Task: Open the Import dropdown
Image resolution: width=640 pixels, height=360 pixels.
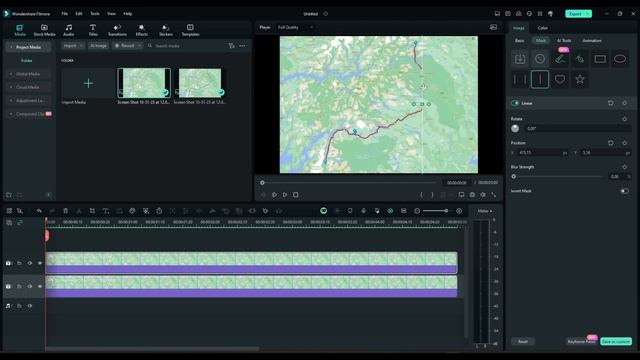Action: pyautogui.click(x=73, y=46)
